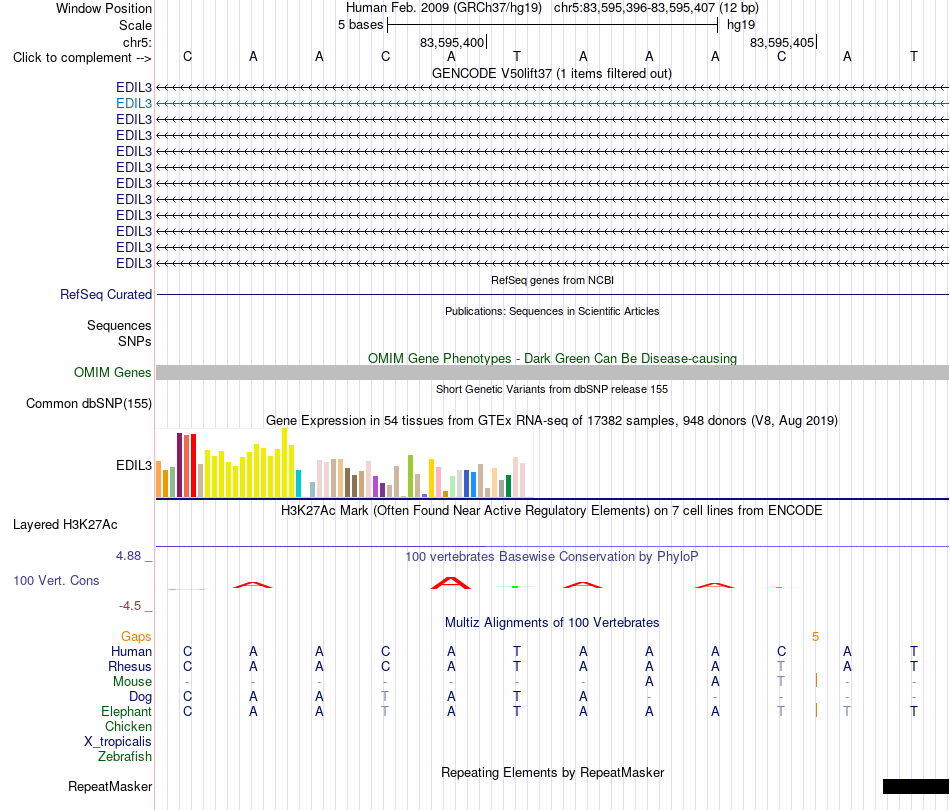Click the GTEx Gene Expression track title
950x810 pixels.
click(552, 420)
